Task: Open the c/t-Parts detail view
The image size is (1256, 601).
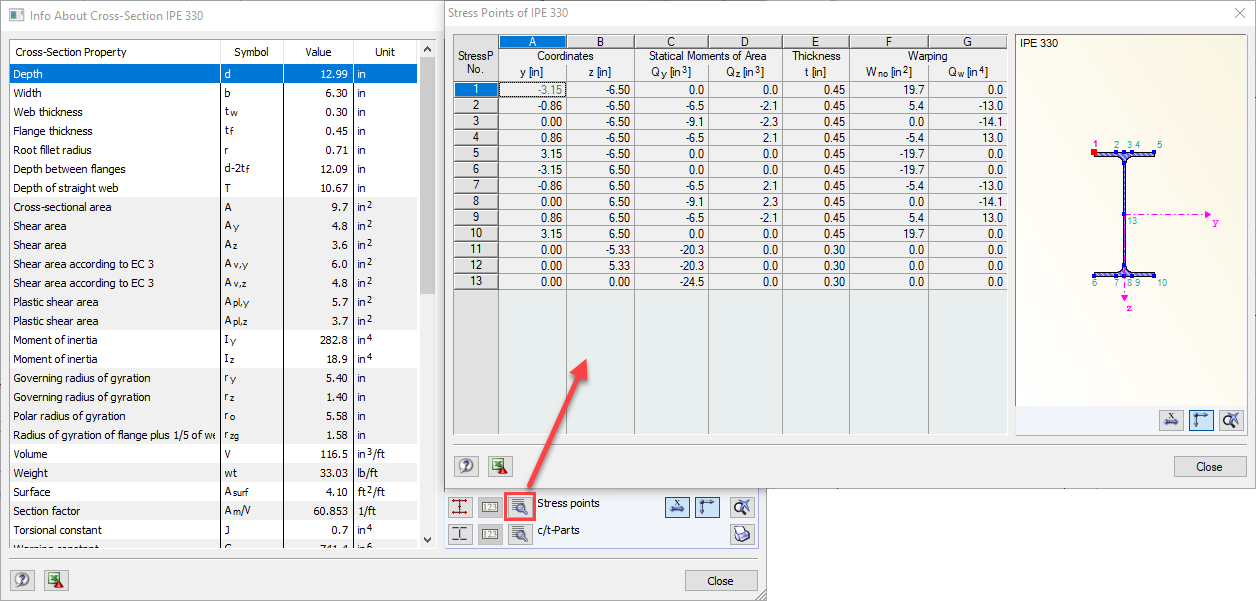Action: (x=521, y=534)
